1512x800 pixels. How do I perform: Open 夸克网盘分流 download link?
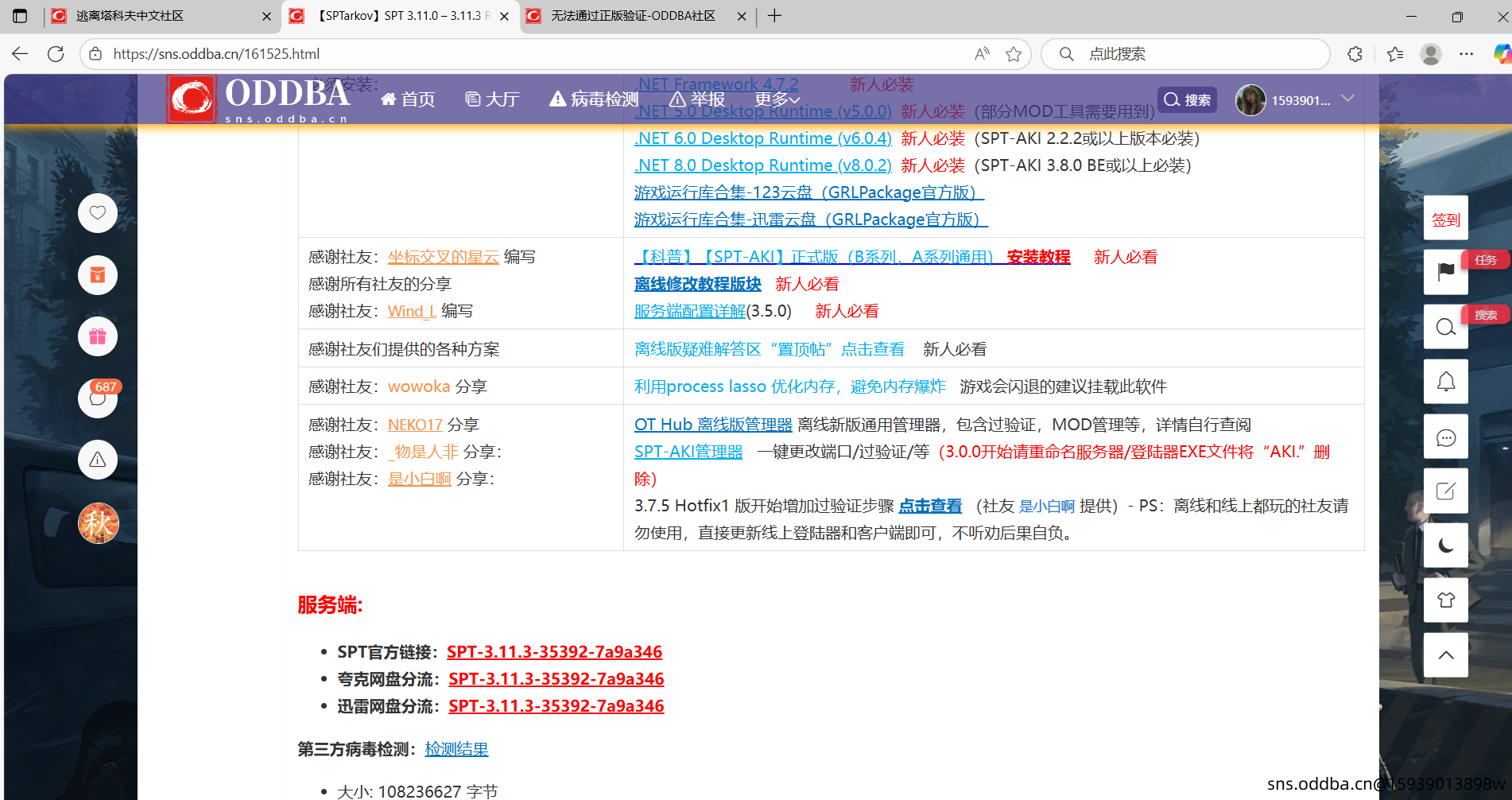click(556, 679)
